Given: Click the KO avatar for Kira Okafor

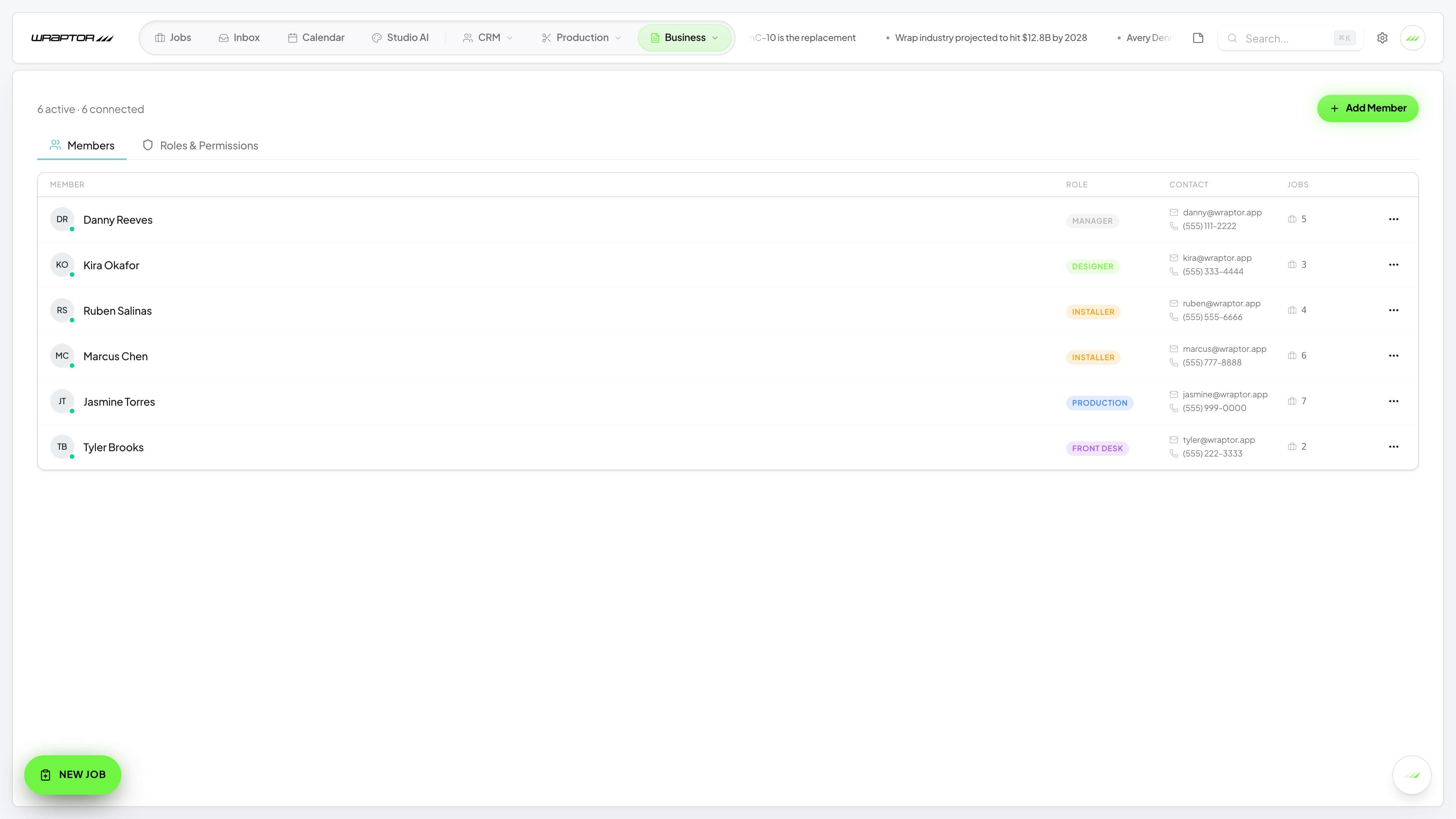Looking at the screenshot, I should (62, 265).
